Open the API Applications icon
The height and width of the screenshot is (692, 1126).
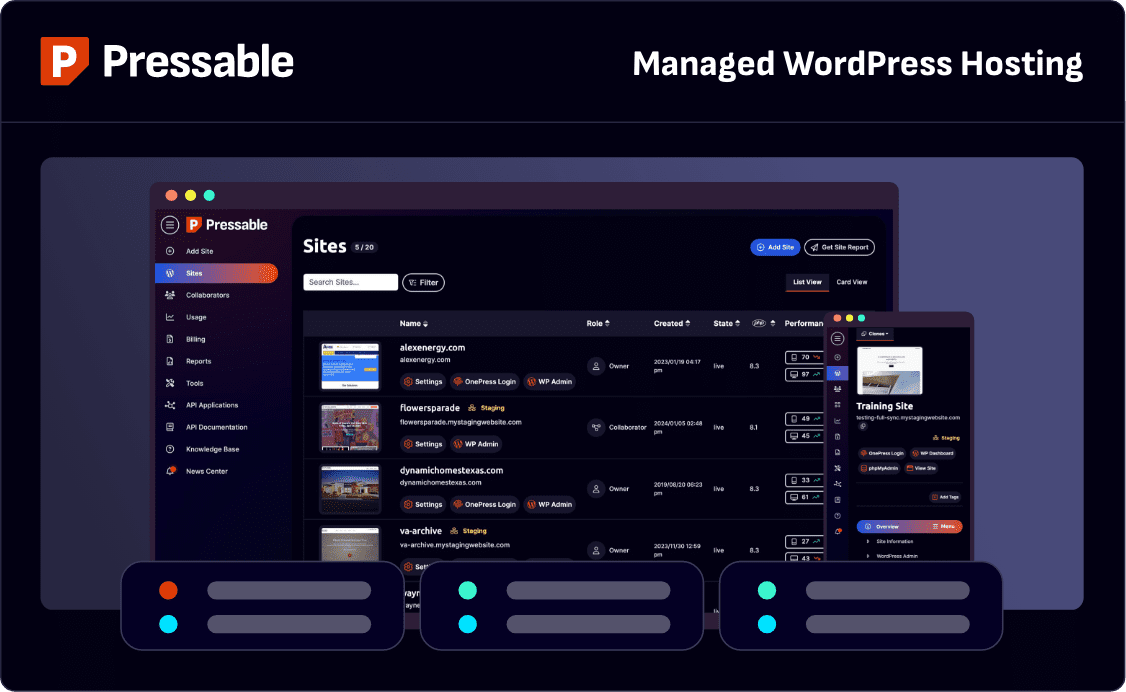tap(170, 405)
